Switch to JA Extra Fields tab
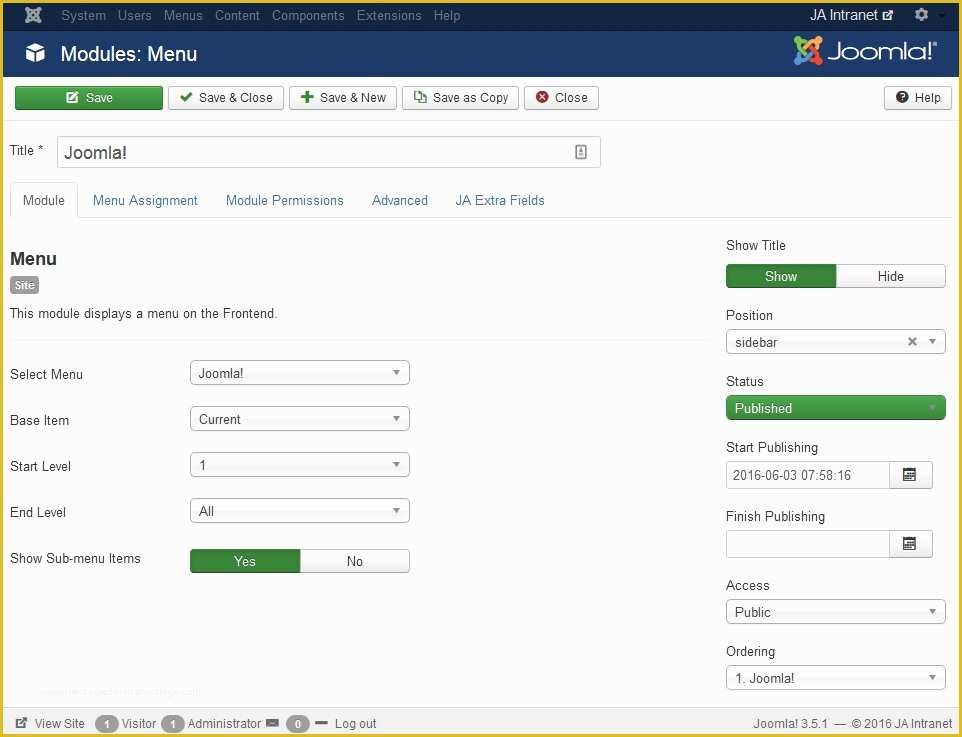This screenshot has height=737, width=962. tap(500, 200)
